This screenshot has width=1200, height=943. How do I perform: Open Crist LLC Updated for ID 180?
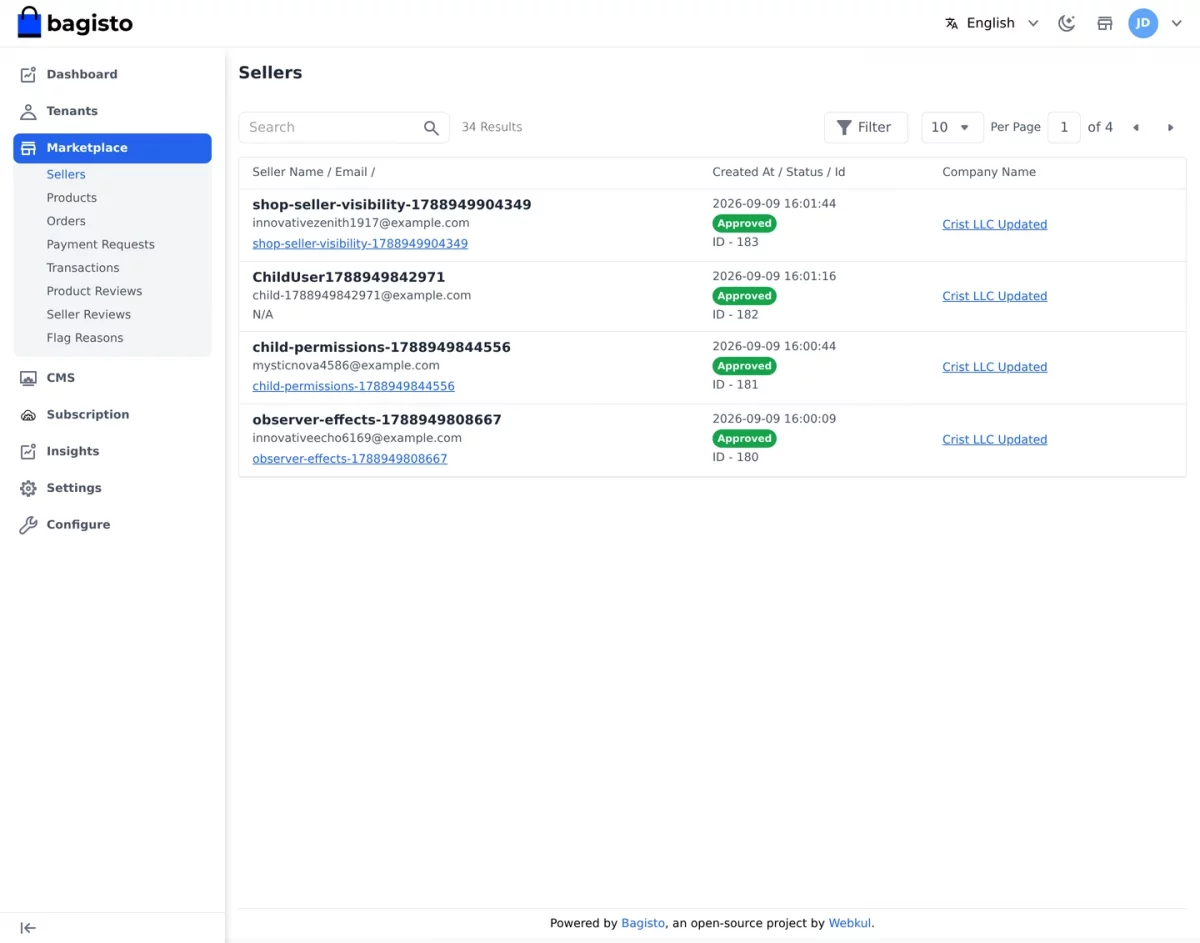pos(995,439)
